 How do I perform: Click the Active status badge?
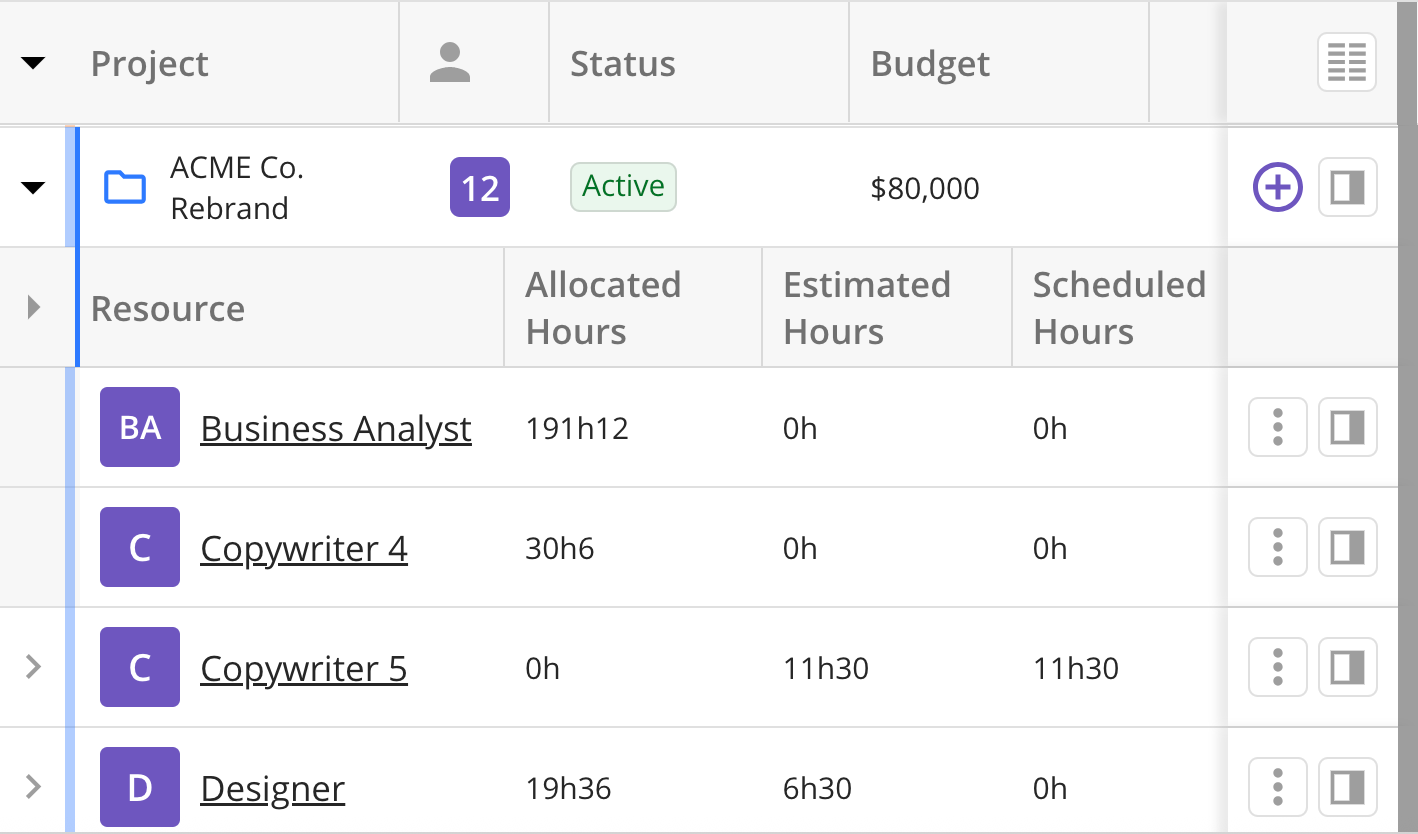623,187
